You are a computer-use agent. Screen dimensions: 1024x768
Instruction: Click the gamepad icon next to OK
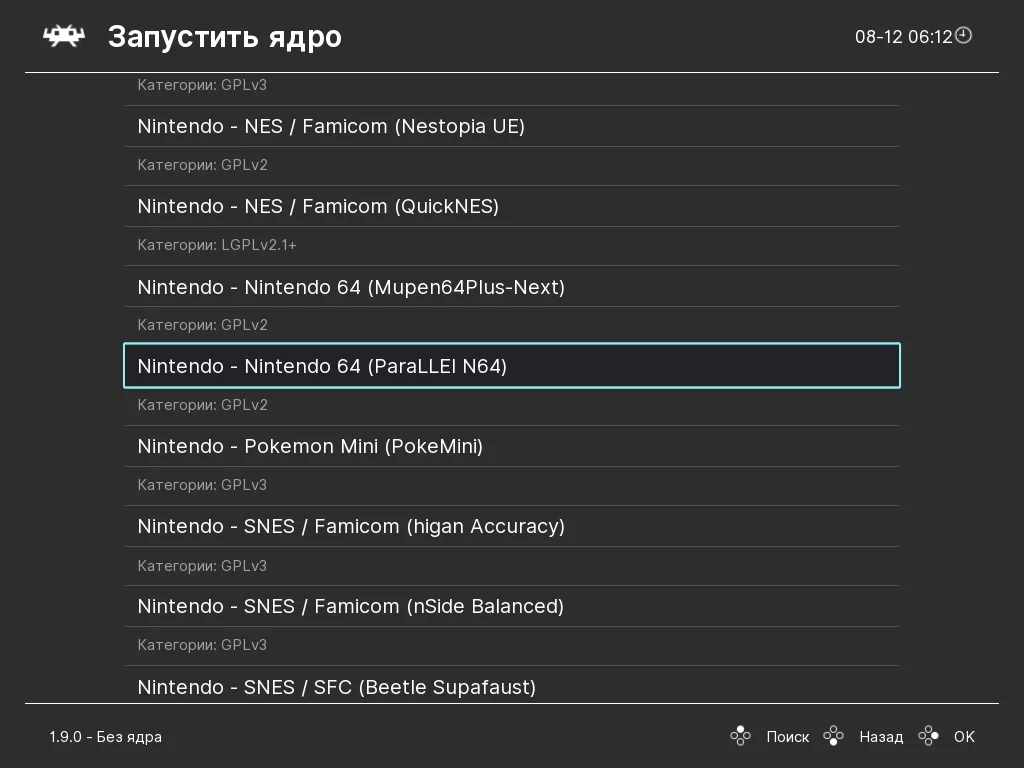[x=928, y=737]
